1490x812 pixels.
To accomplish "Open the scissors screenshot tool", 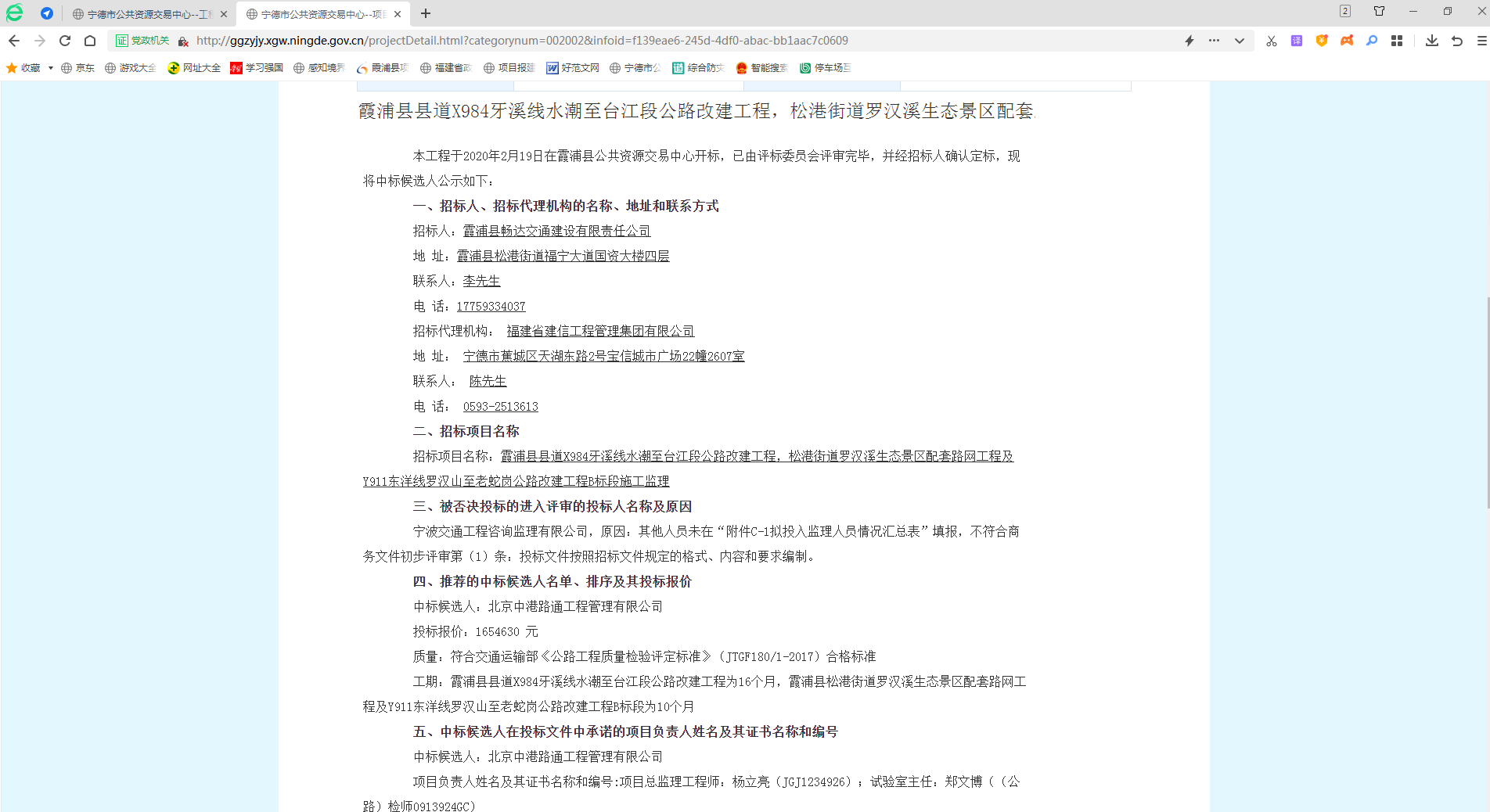I will pos(1272,41).
